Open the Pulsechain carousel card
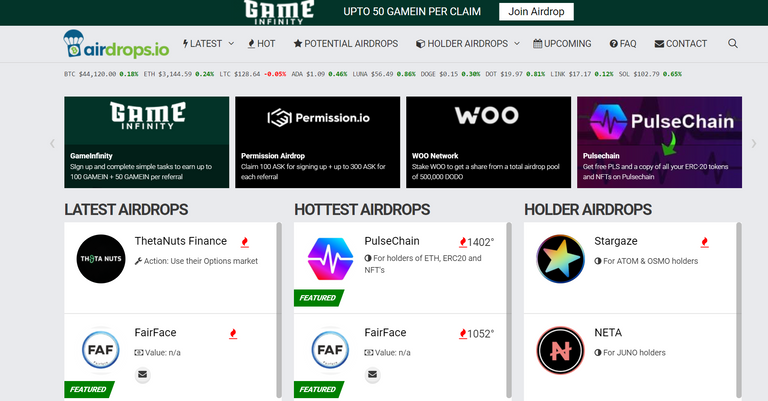This screenshot has width=768, height=401. click(659, 142)
